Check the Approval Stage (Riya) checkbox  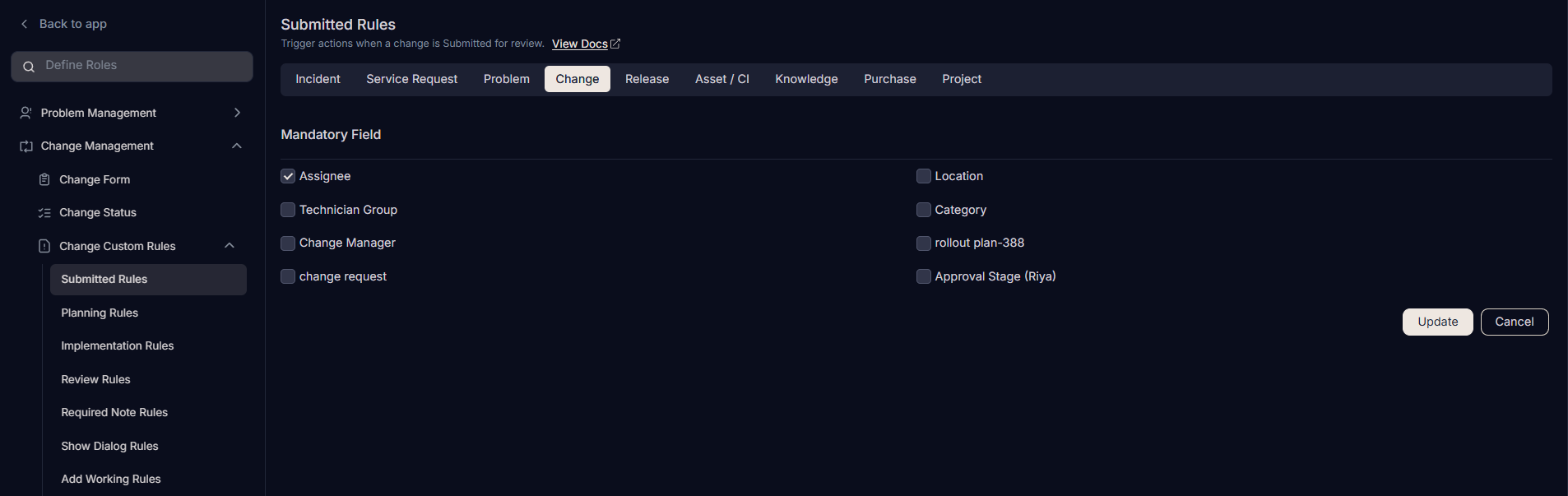click(924, 276)
